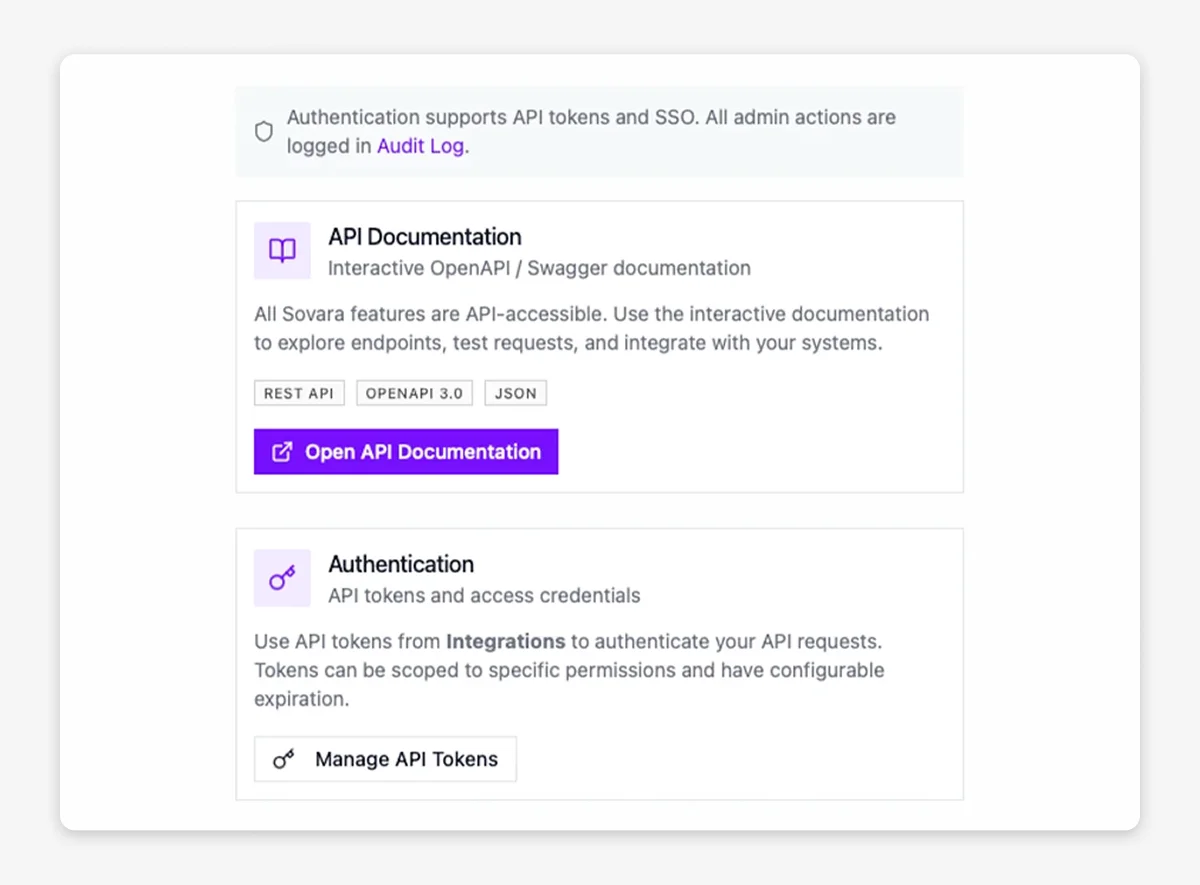Select the key icon inside Manage API Tokens
The image size is (1200, 885).
point(283,758)
